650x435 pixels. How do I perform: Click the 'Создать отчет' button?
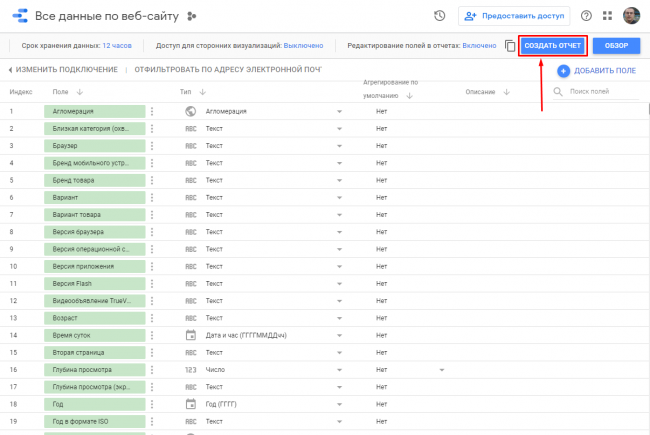click(552, 46)
